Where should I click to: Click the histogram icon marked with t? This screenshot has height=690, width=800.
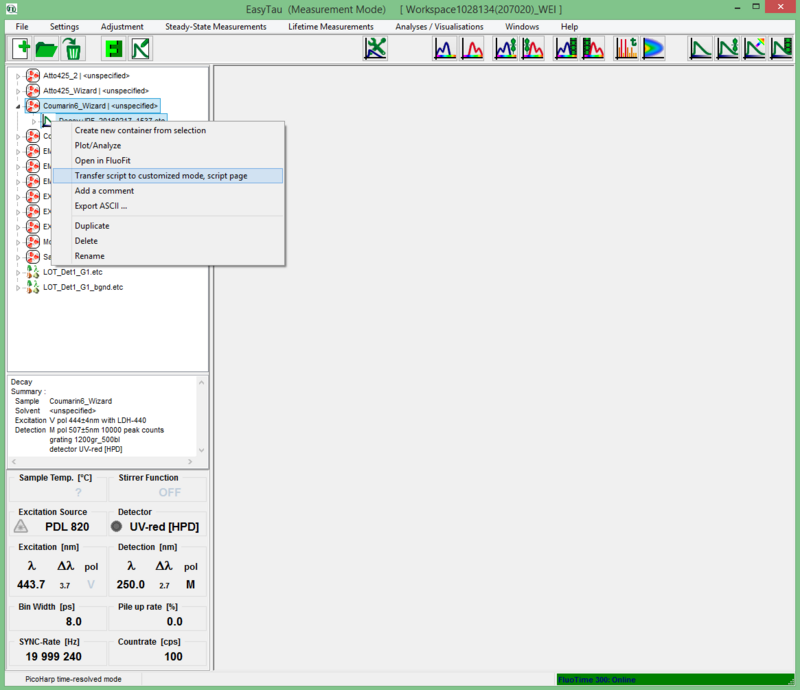(627, 47)
